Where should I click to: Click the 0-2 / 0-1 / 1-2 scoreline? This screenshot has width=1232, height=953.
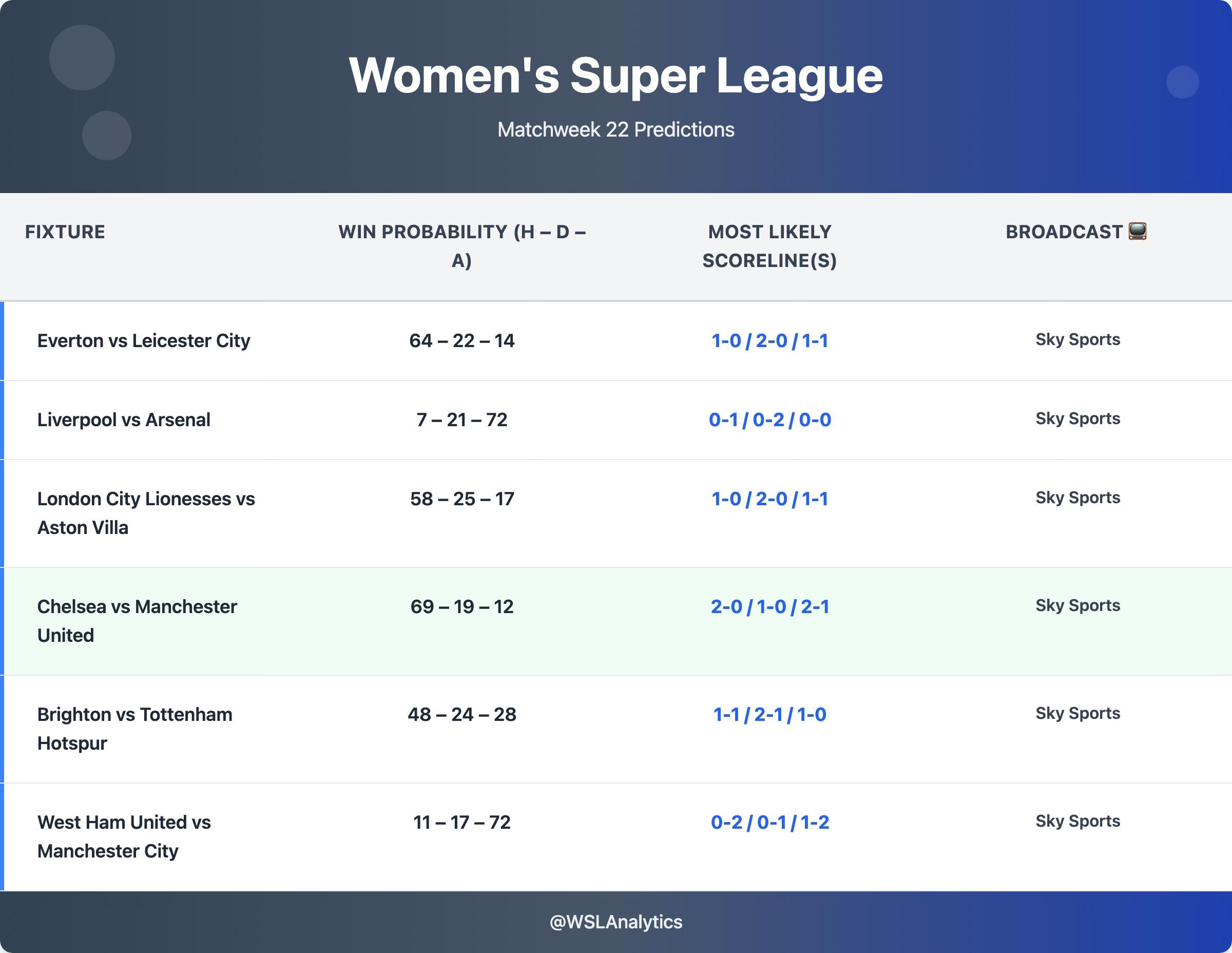770,822
